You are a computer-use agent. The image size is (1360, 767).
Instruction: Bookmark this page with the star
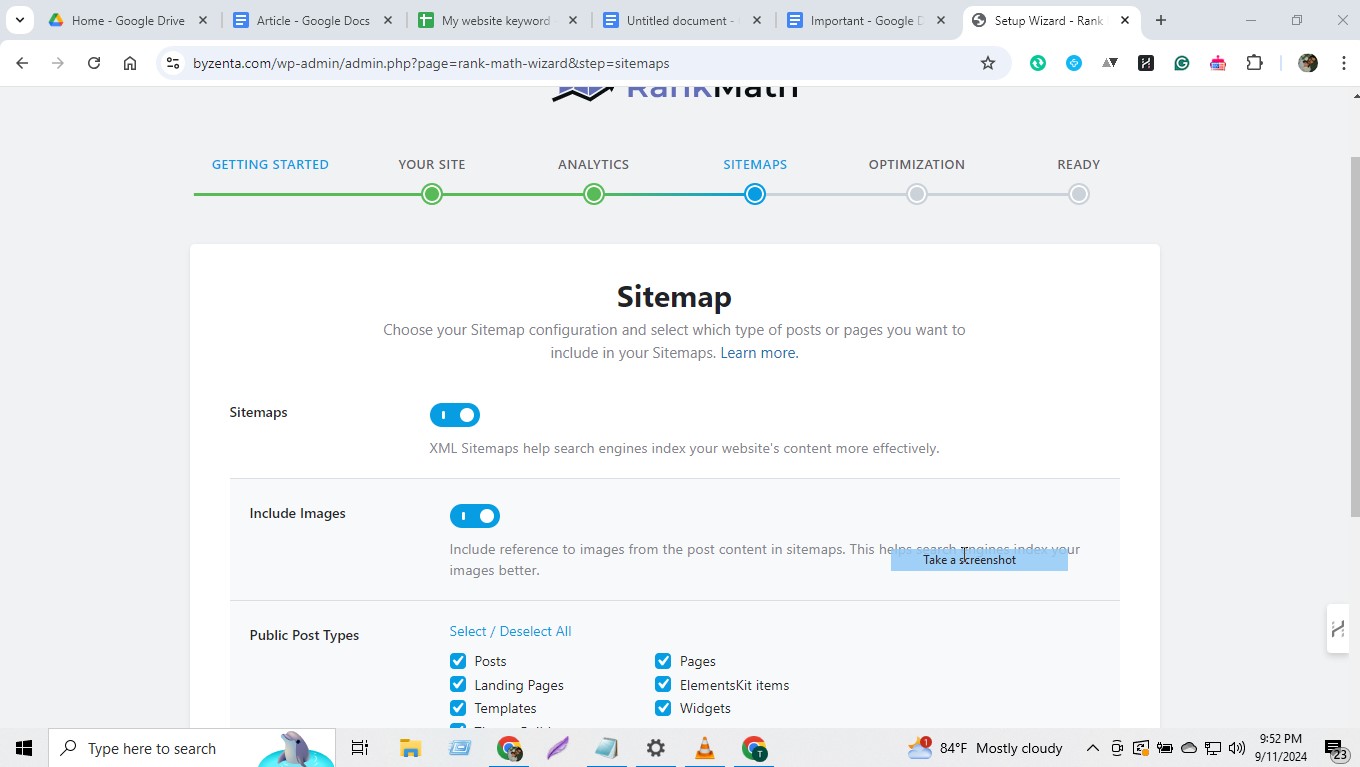coord(988,63)
